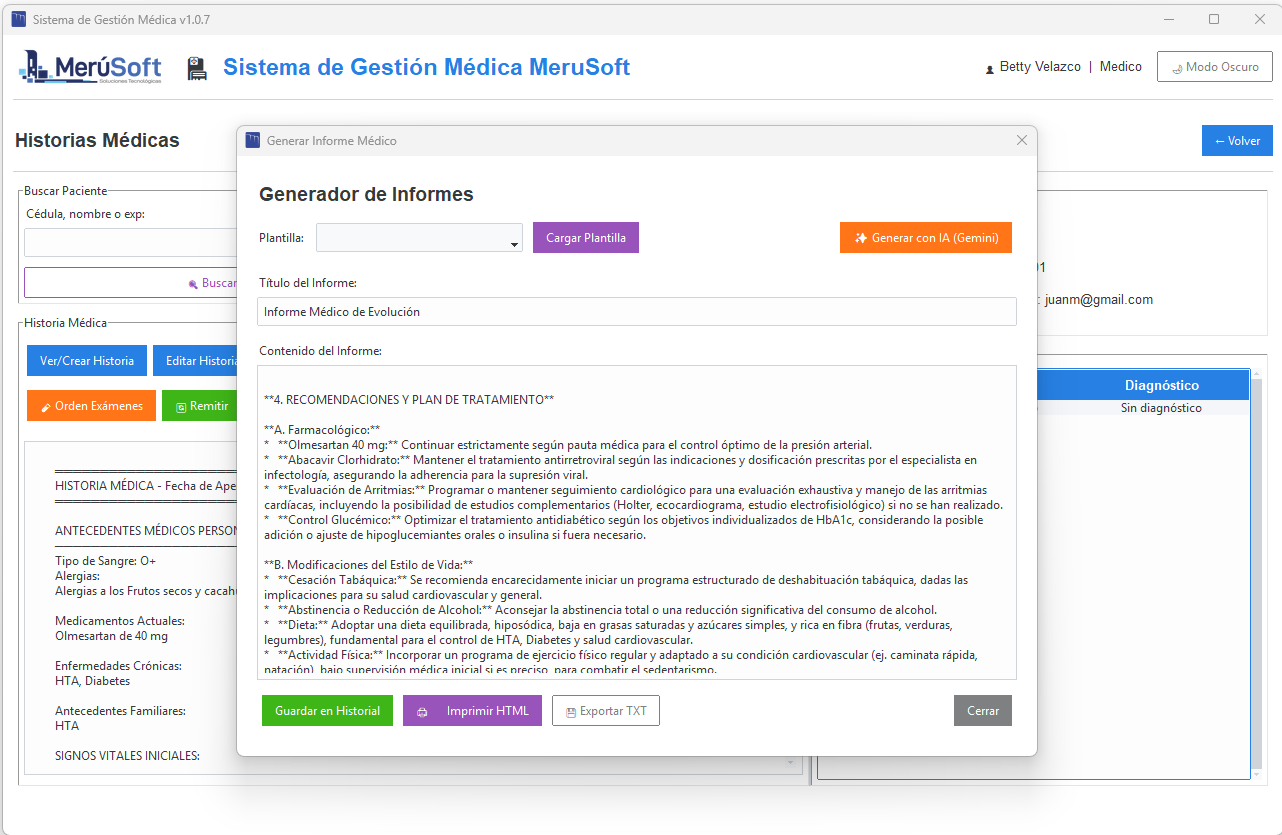Screen dimensions: 1282x835
Task: Click the Historias Médicas page heading
Action: (97, 141)
